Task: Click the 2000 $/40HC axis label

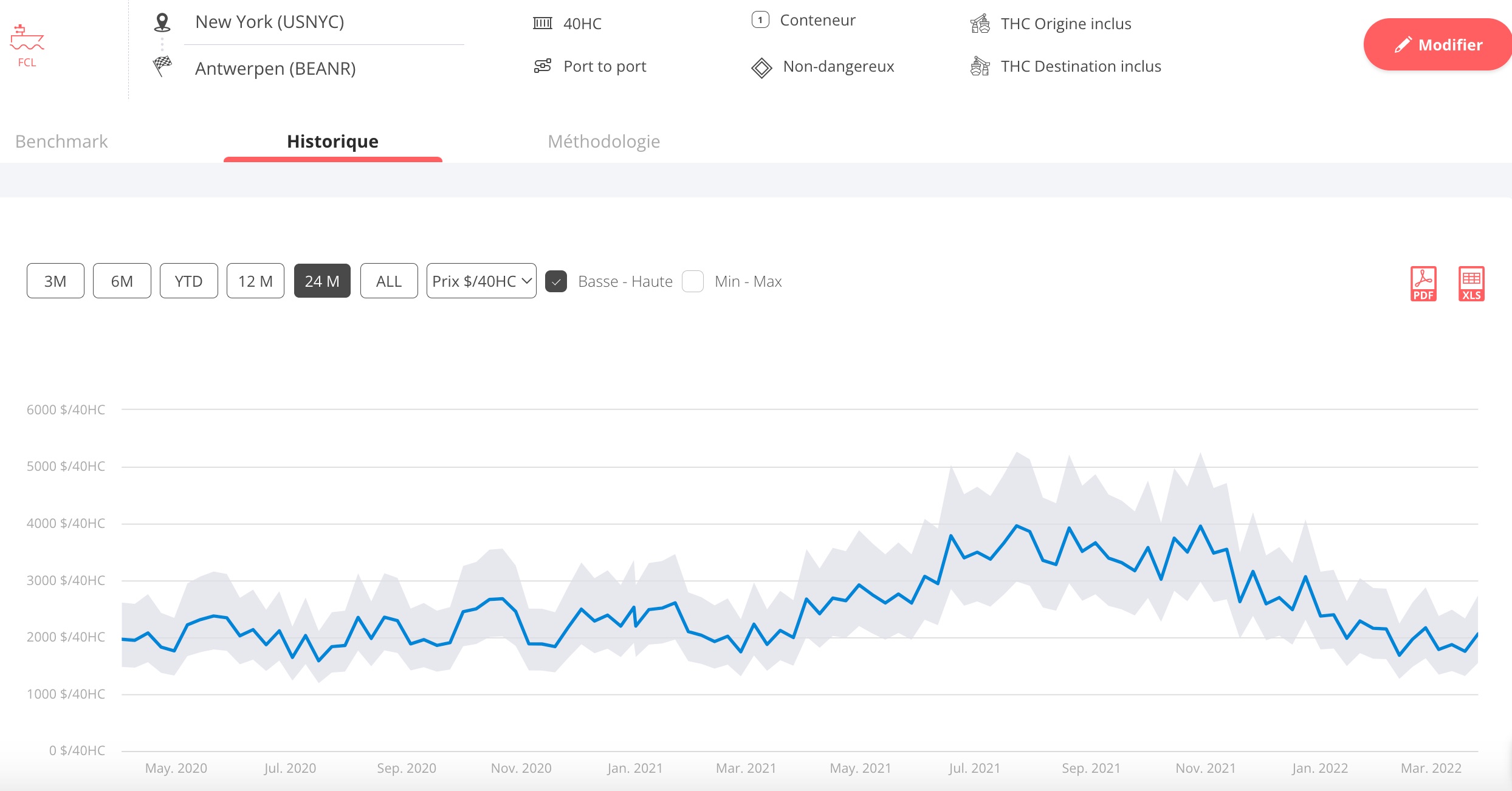Action: pos(66,637)
